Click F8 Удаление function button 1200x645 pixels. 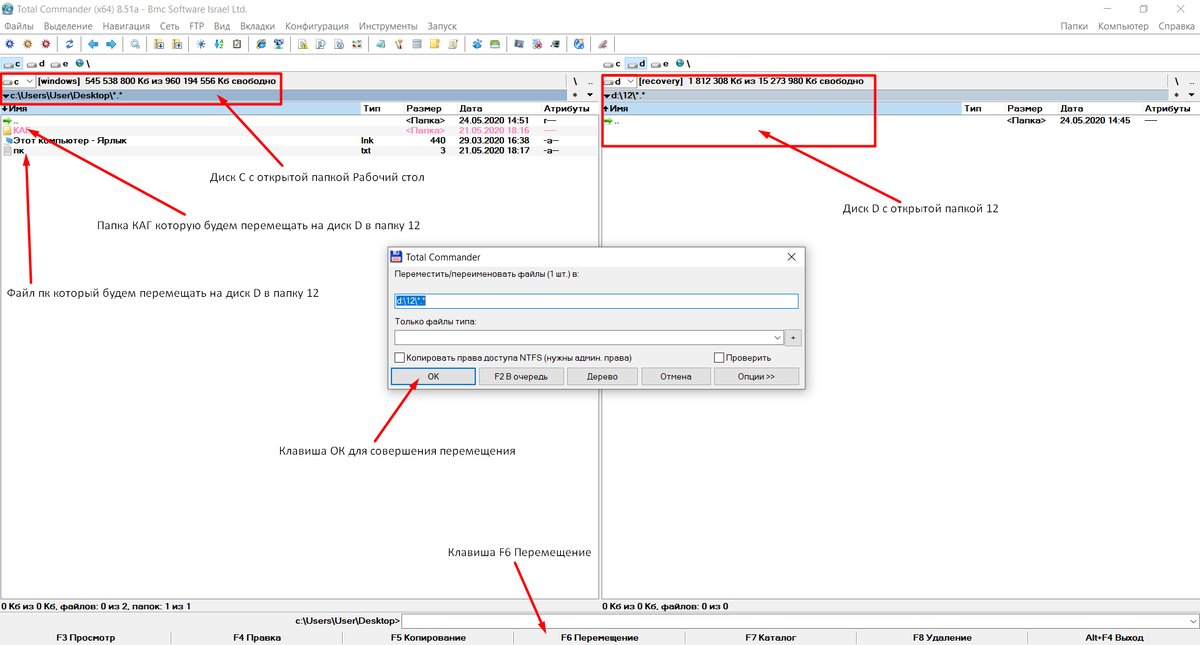click(941, 637)
